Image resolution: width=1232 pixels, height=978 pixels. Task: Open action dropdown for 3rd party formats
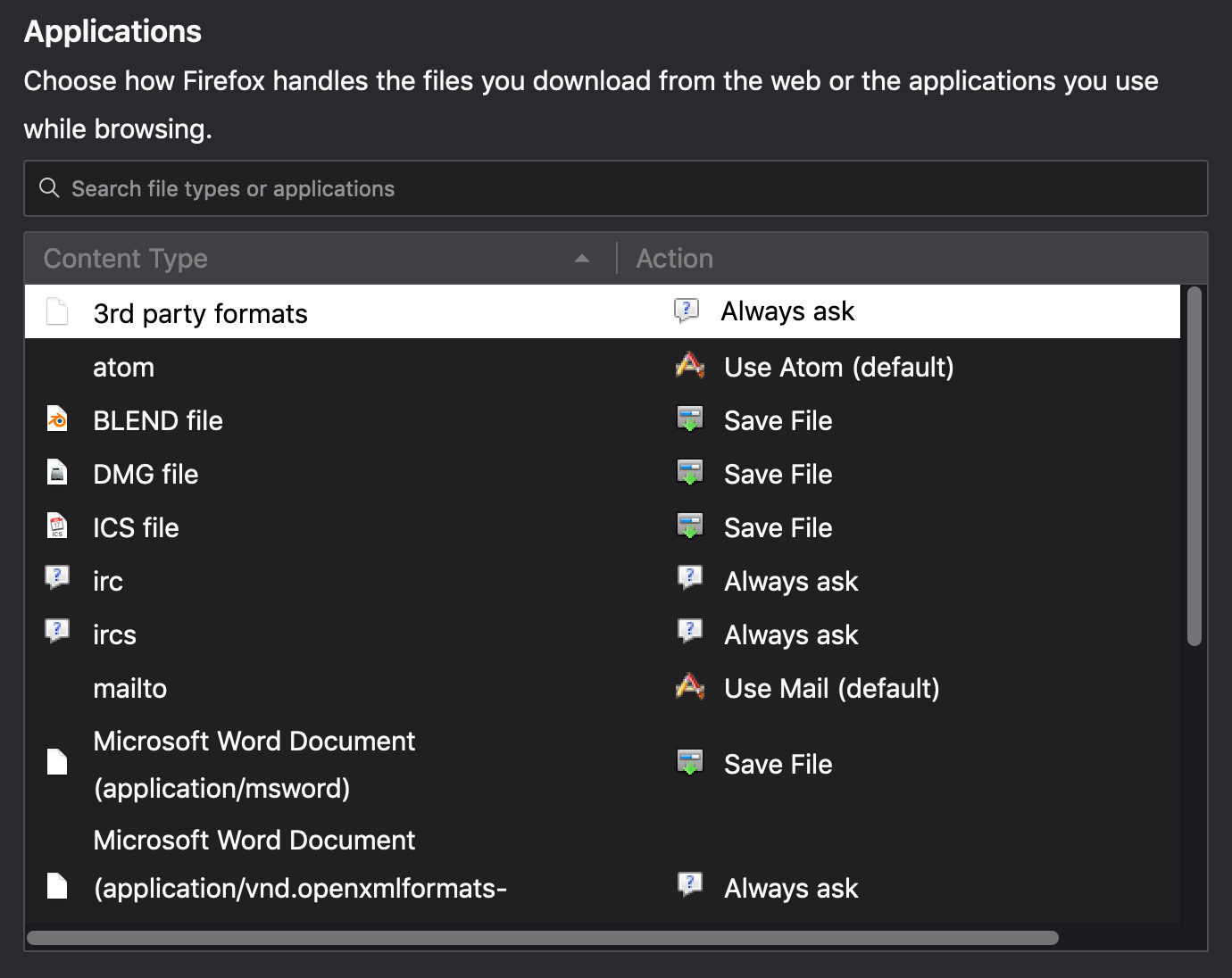tap(787, 311)
